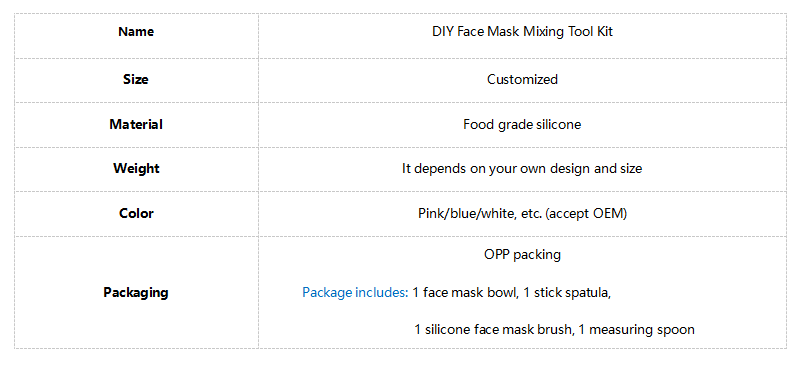
Task: Click the Customized size value
Action: (x=522, y=79)
